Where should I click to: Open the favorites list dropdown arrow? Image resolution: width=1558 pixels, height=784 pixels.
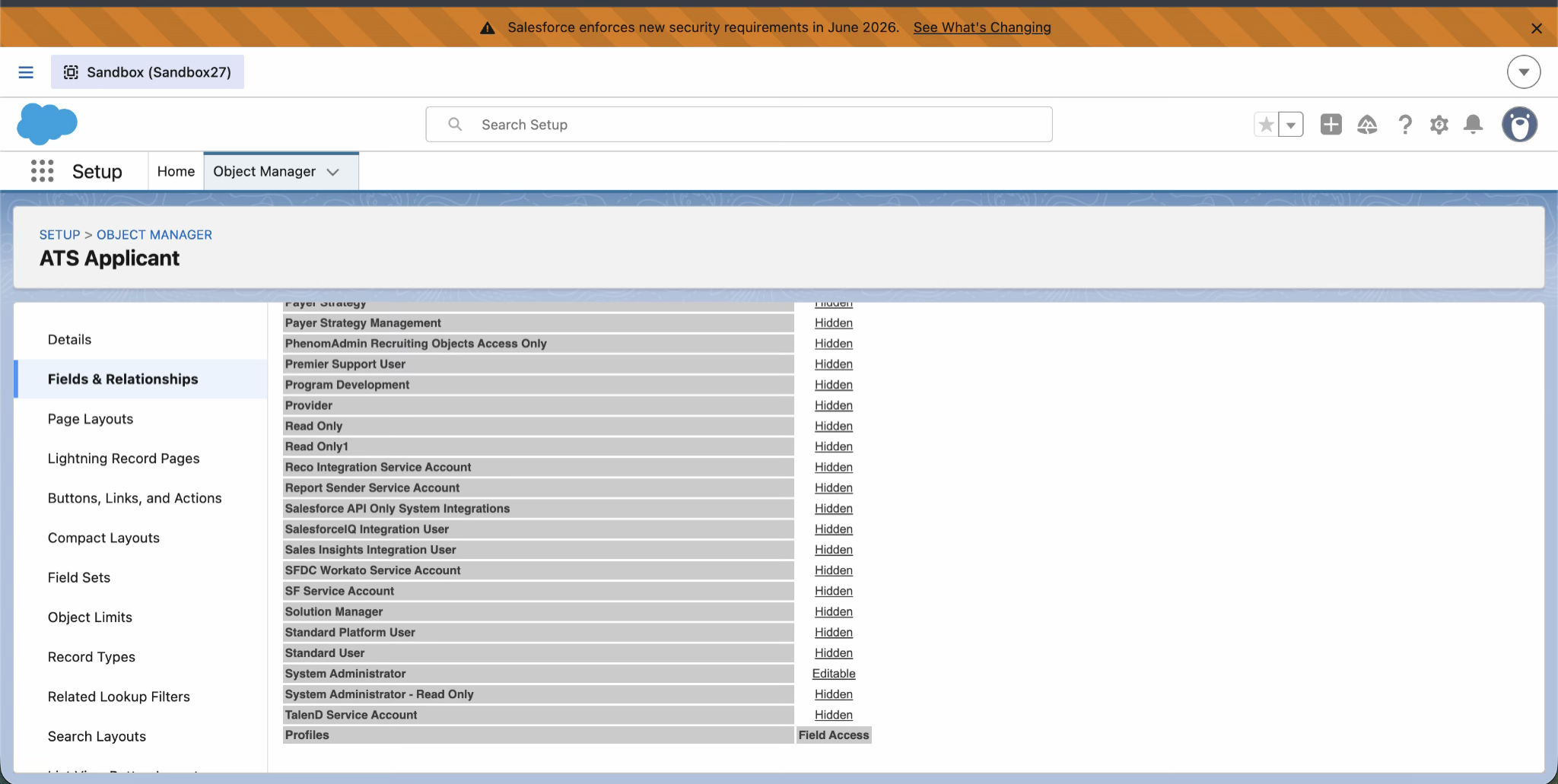click(x=1291, y=125)
